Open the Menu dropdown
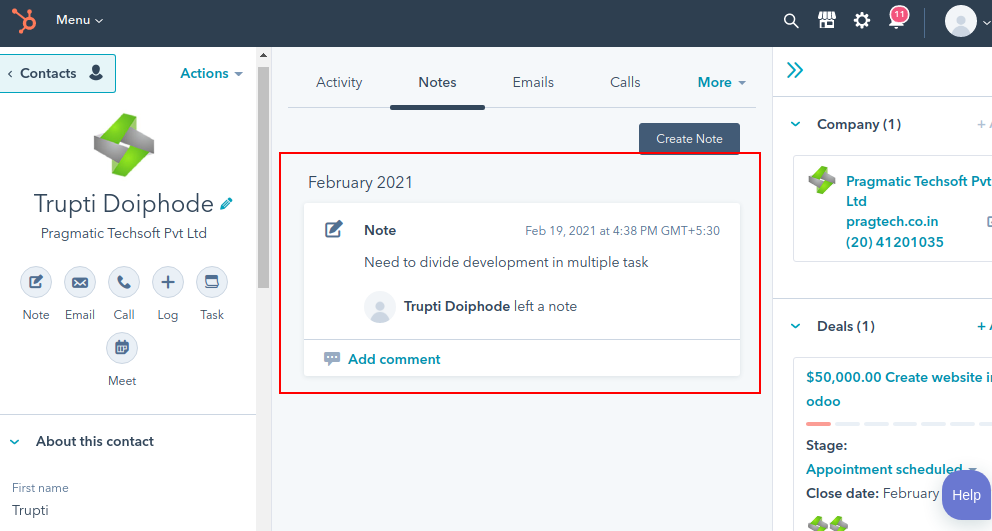Image resolution: width=992 pixels, height=531 pixels. point(79,20)
